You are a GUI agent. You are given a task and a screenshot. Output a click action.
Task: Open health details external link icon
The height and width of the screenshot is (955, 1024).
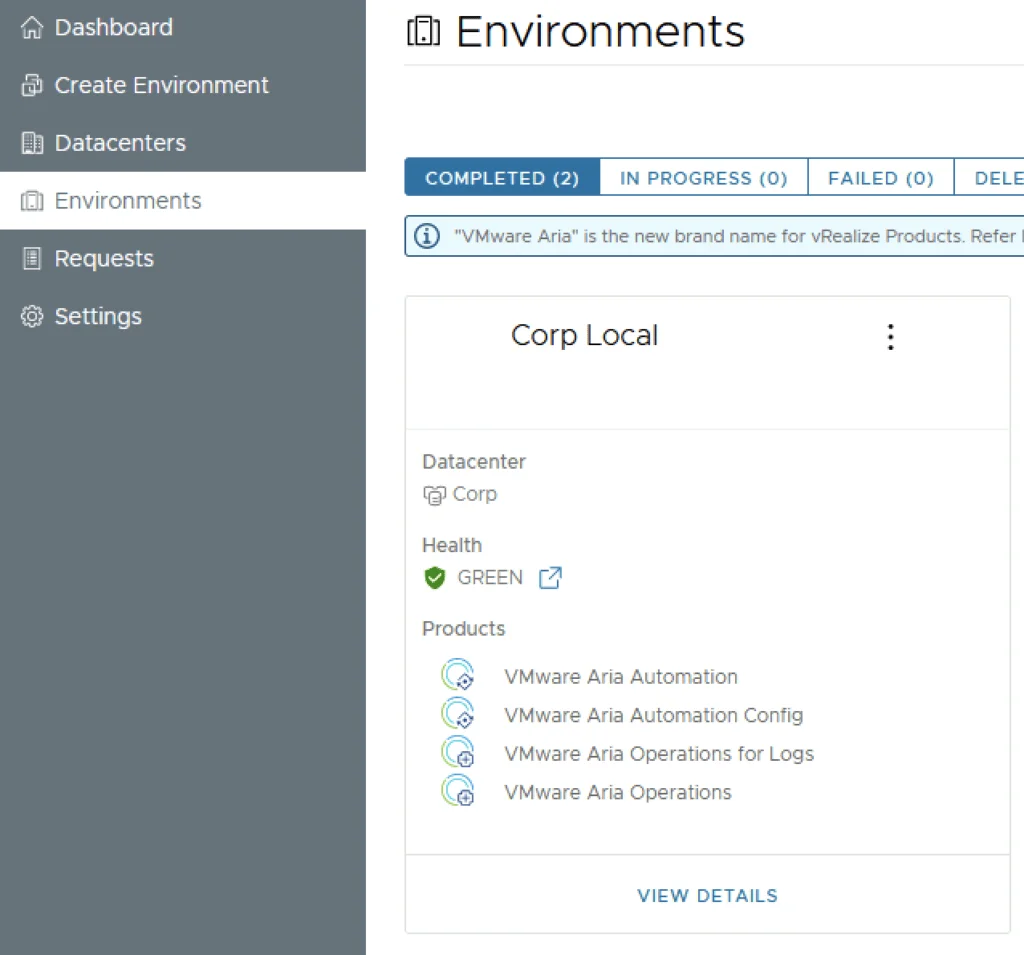(x=550, y=577)
